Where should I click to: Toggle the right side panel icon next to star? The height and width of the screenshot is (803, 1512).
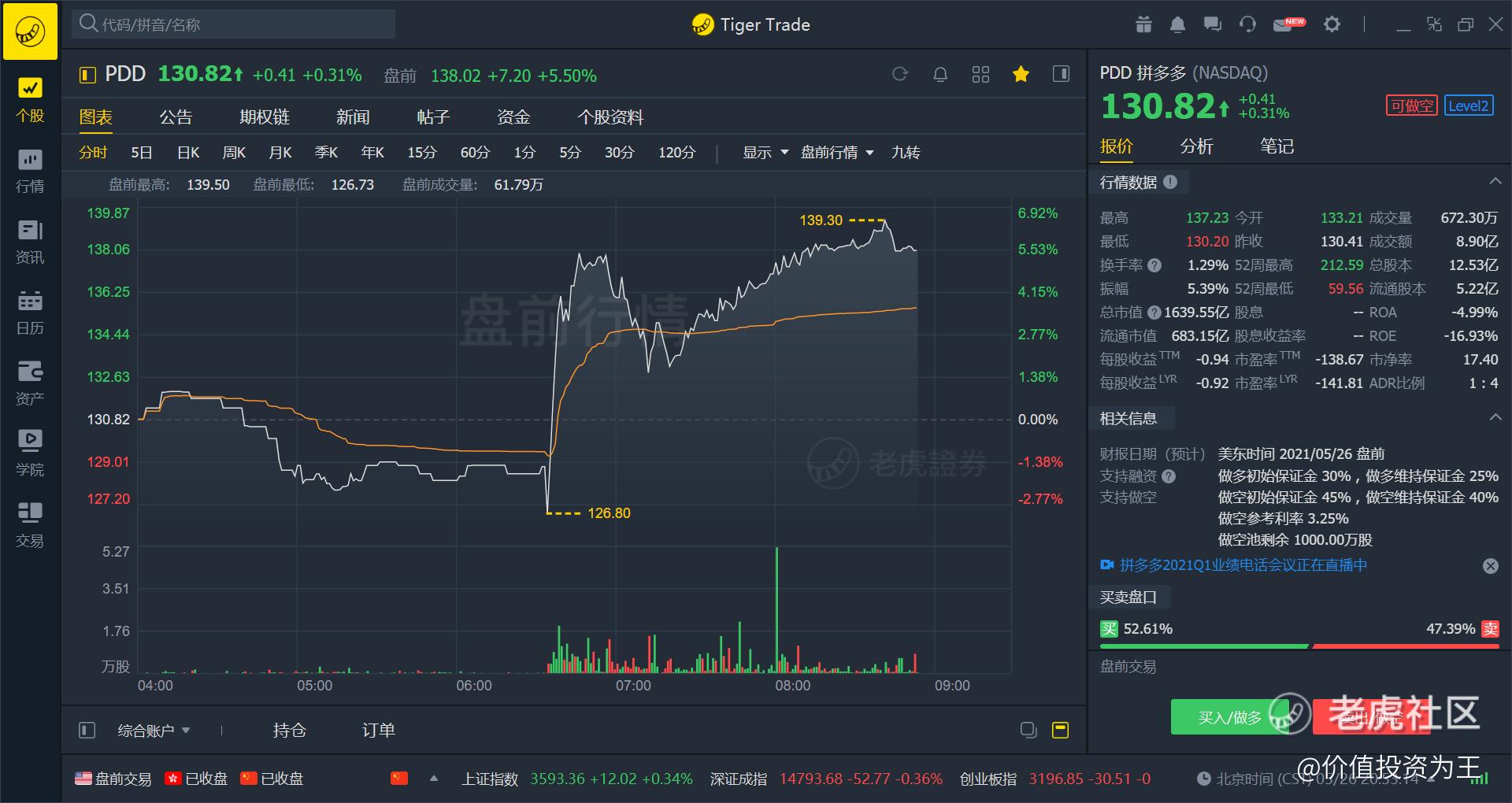(1061, 74)
